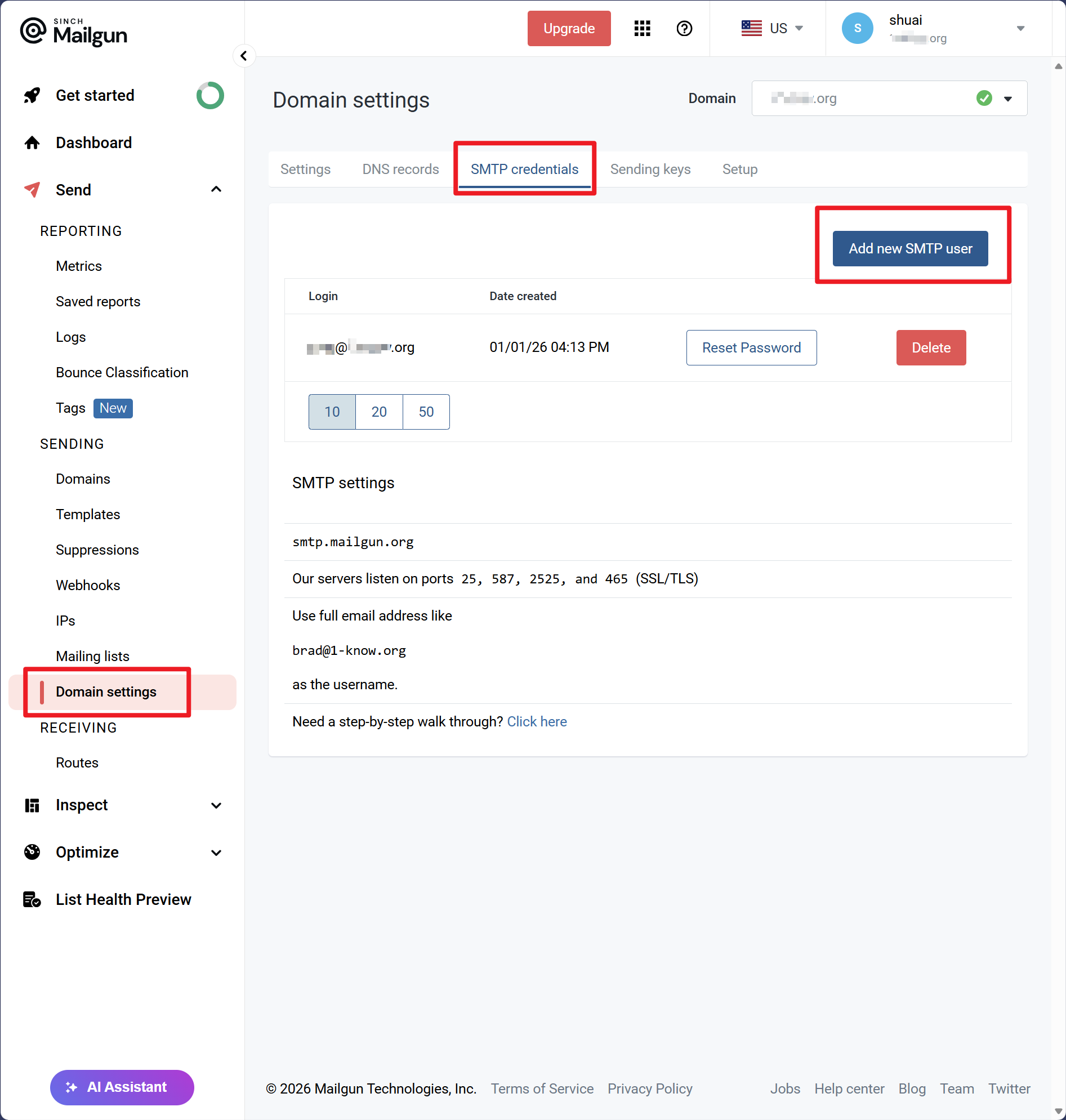Switch to the DNS records tab

point(400,169)
